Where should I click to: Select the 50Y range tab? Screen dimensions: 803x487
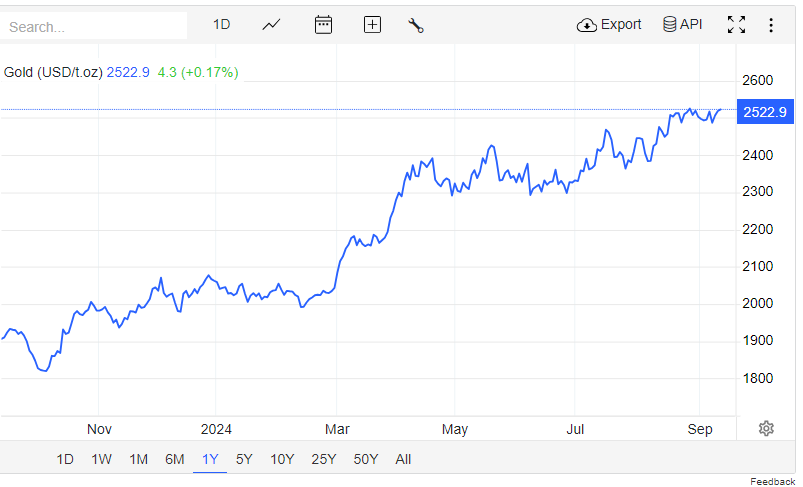[366, 459]
